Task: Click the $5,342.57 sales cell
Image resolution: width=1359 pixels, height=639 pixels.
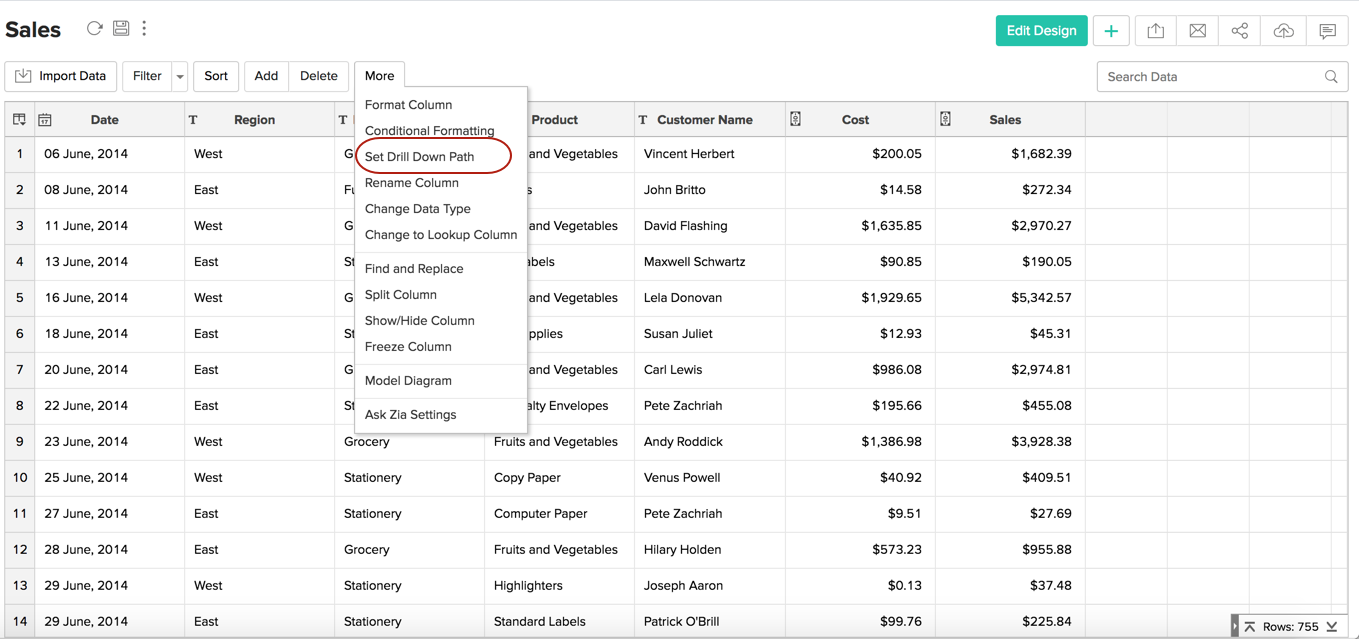Action: coord(1010,298)
